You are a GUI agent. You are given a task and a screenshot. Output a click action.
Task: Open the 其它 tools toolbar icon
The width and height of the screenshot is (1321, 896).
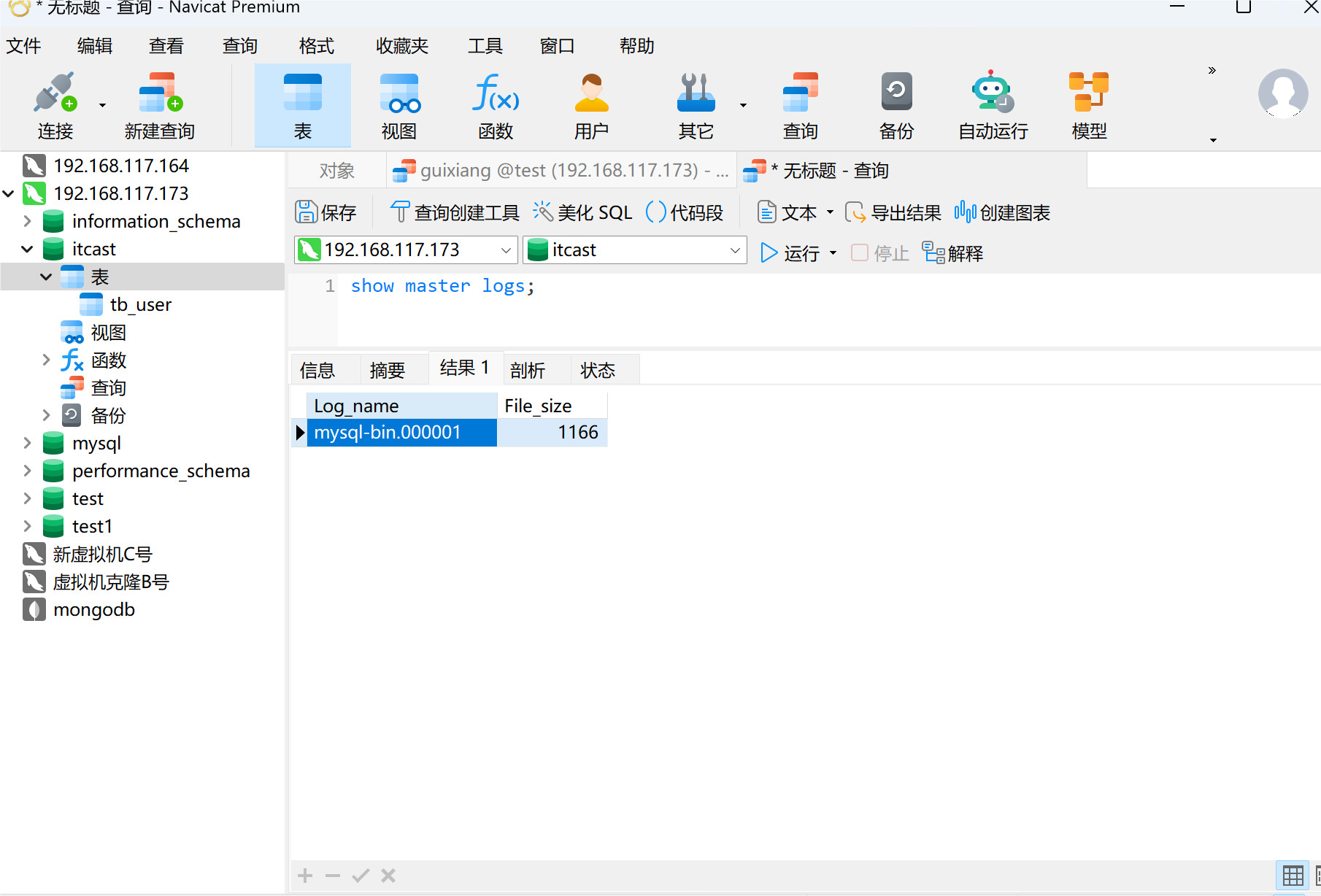point(696,106)
